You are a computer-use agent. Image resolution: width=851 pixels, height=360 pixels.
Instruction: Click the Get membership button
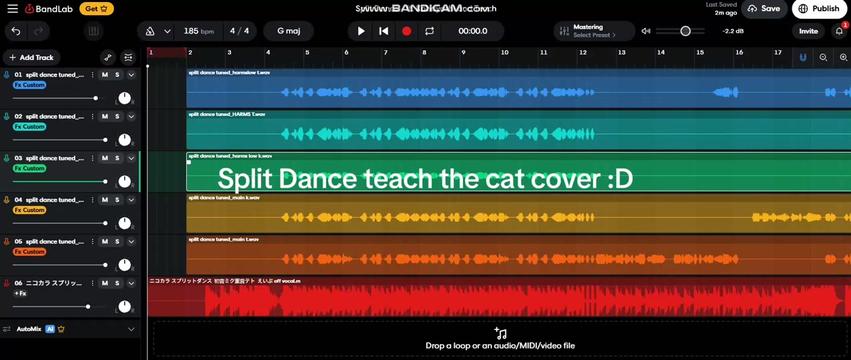[x=97, y=9]
